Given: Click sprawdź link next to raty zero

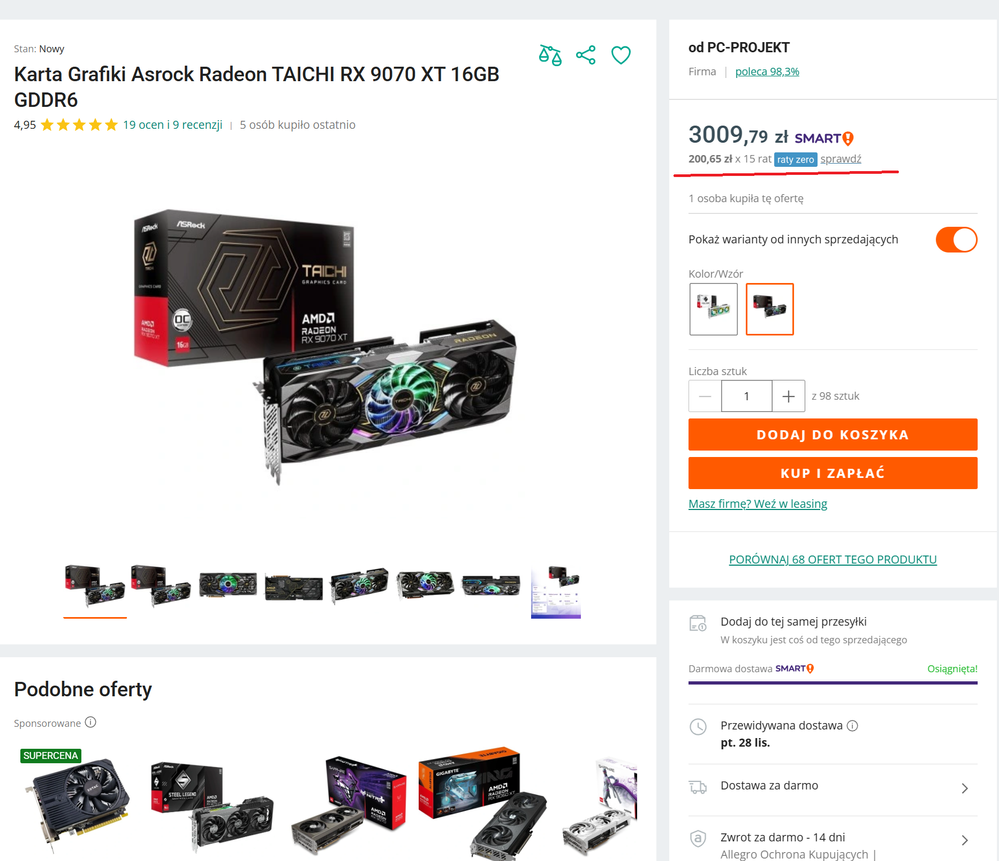Looking at the screenshot, I should point(841,159).
